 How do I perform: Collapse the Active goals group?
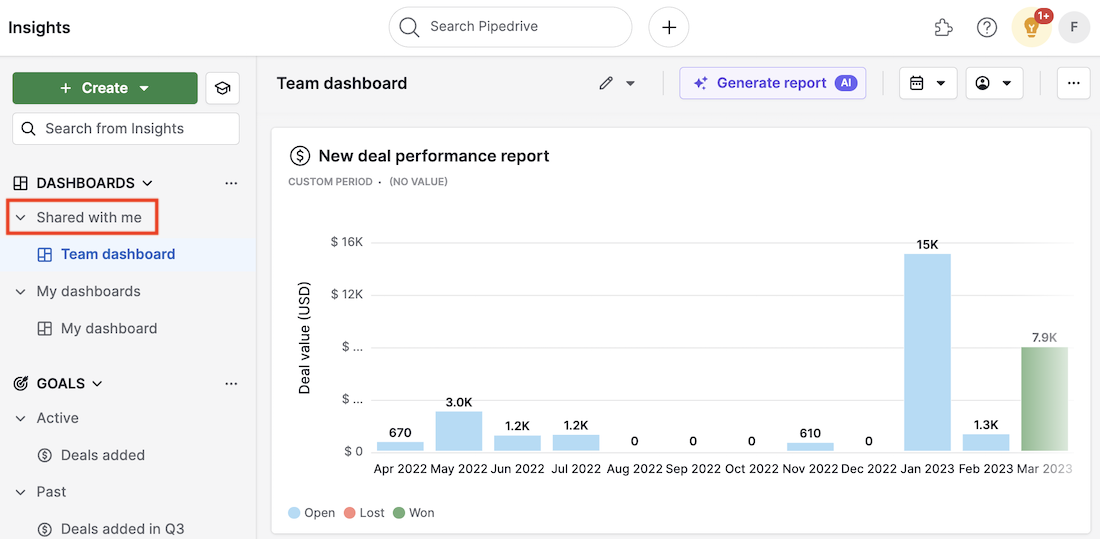pos(20,418)
